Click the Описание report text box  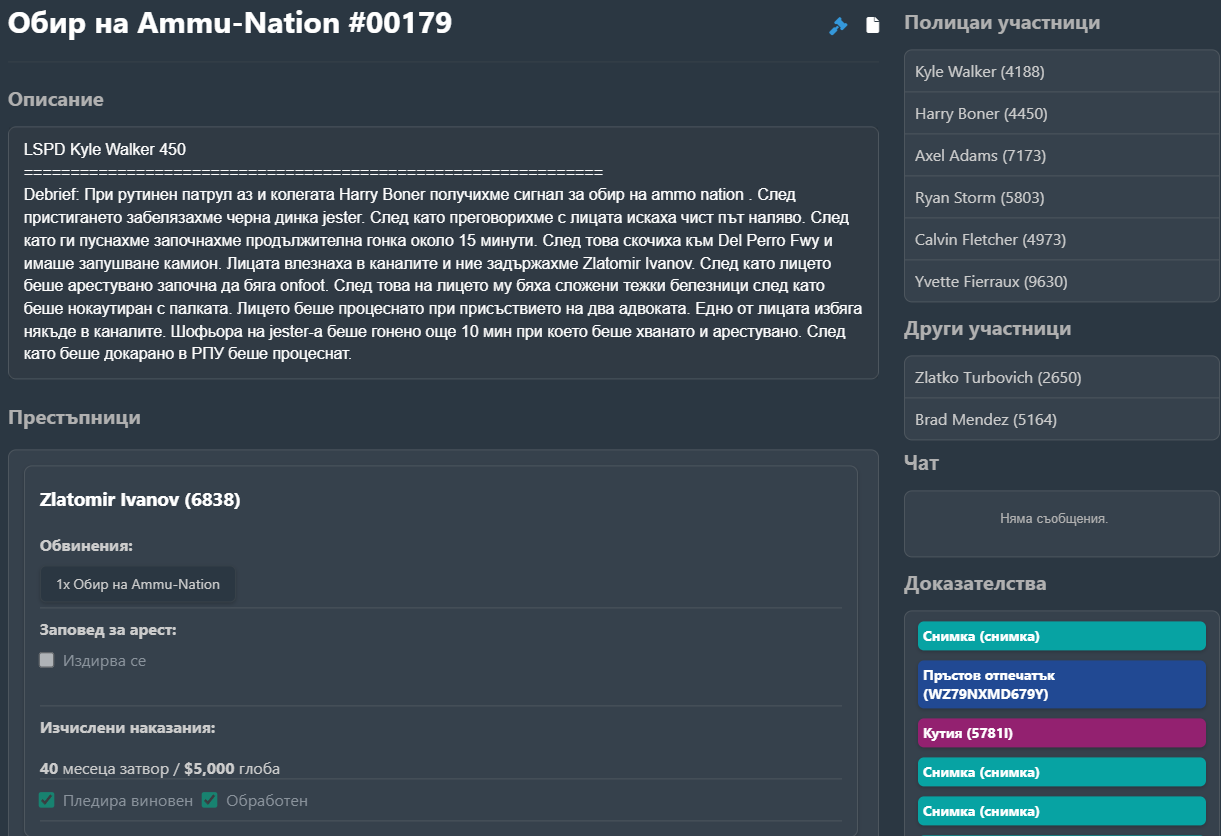click(x=443, y=252)
